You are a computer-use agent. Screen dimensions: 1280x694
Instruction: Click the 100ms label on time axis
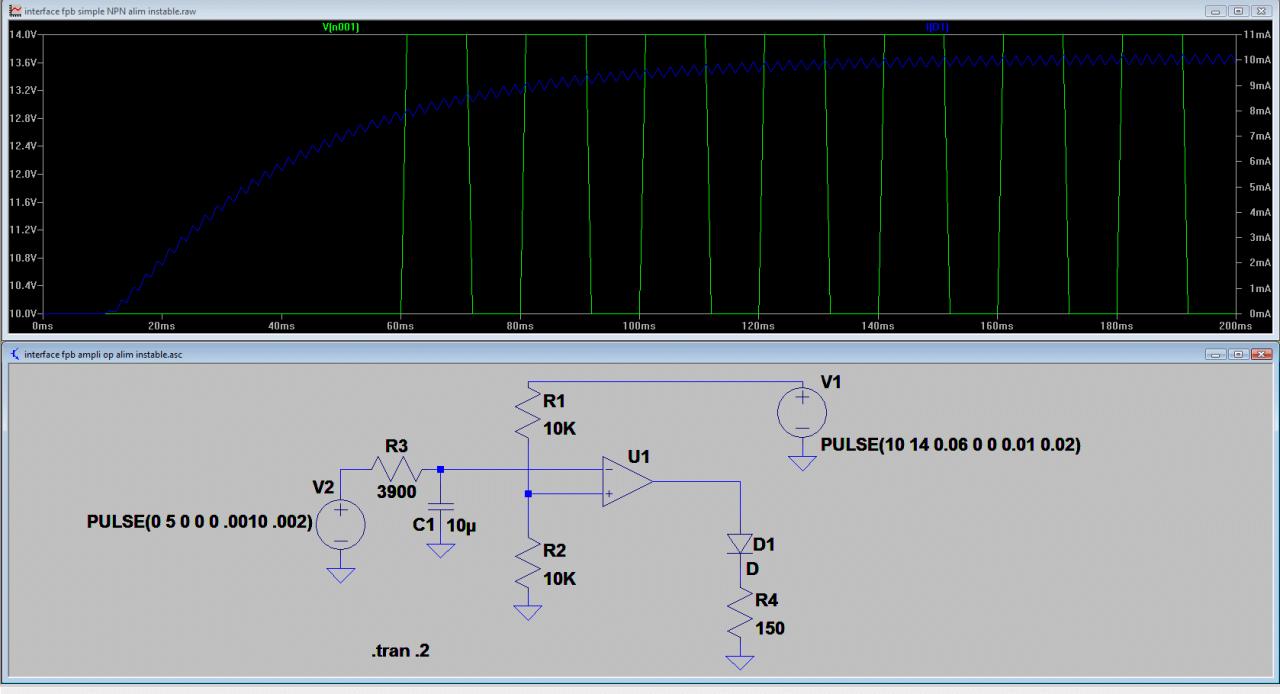coord(639,326)
